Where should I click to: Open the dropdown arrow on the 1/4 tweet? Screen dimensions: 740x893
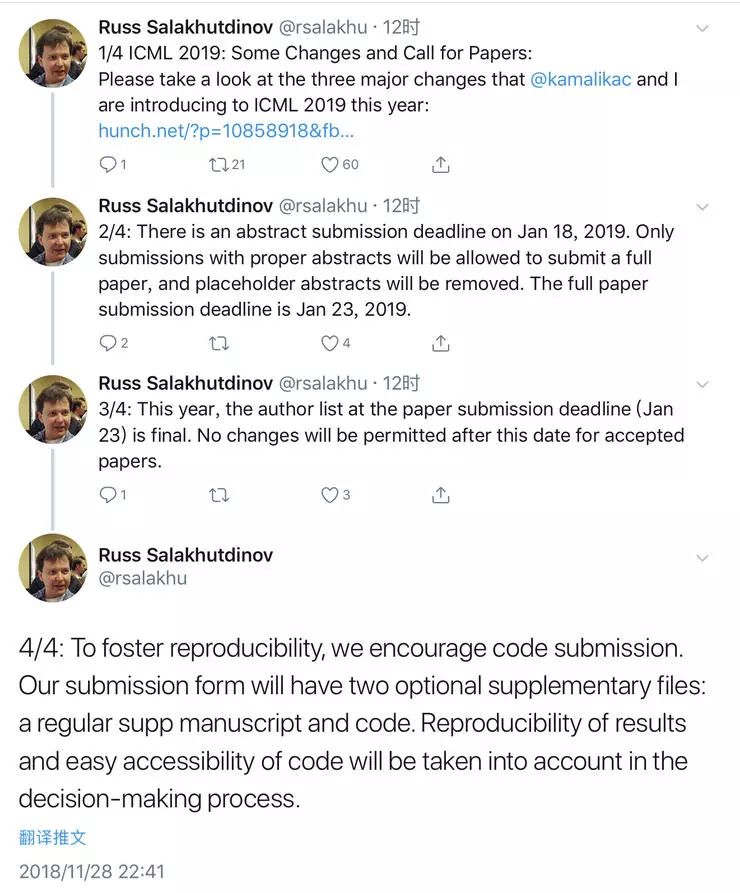tap(702, 29)
